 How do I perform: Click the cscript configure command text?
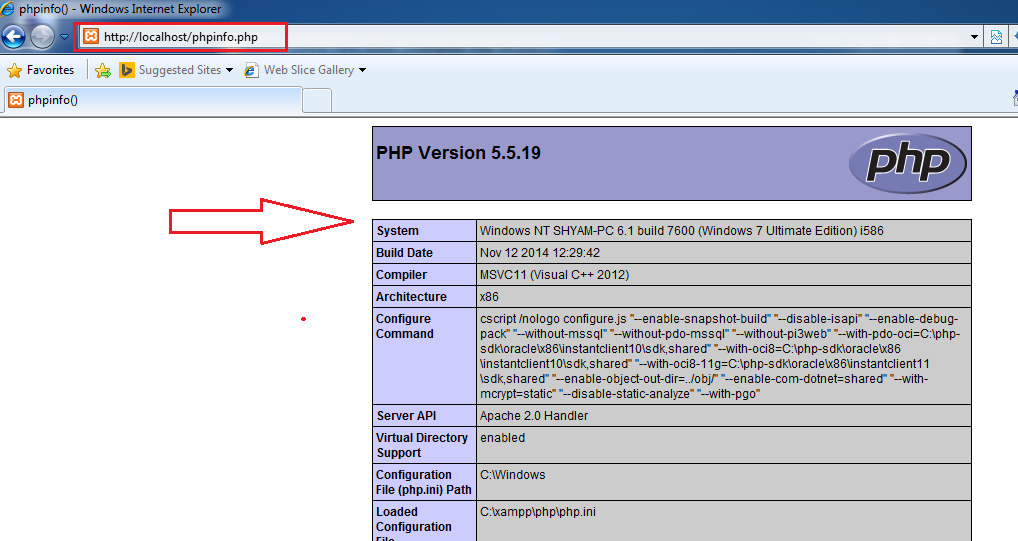pos(720,357)
